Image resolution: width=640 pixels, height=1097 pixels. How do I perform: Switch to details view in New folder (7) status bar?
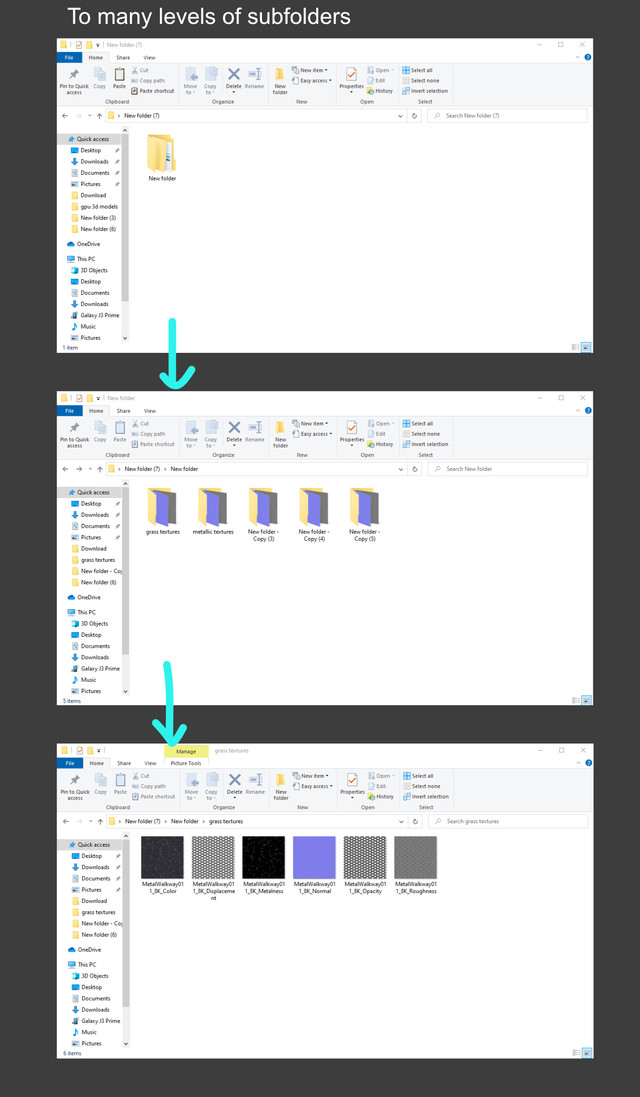point(576,347)
